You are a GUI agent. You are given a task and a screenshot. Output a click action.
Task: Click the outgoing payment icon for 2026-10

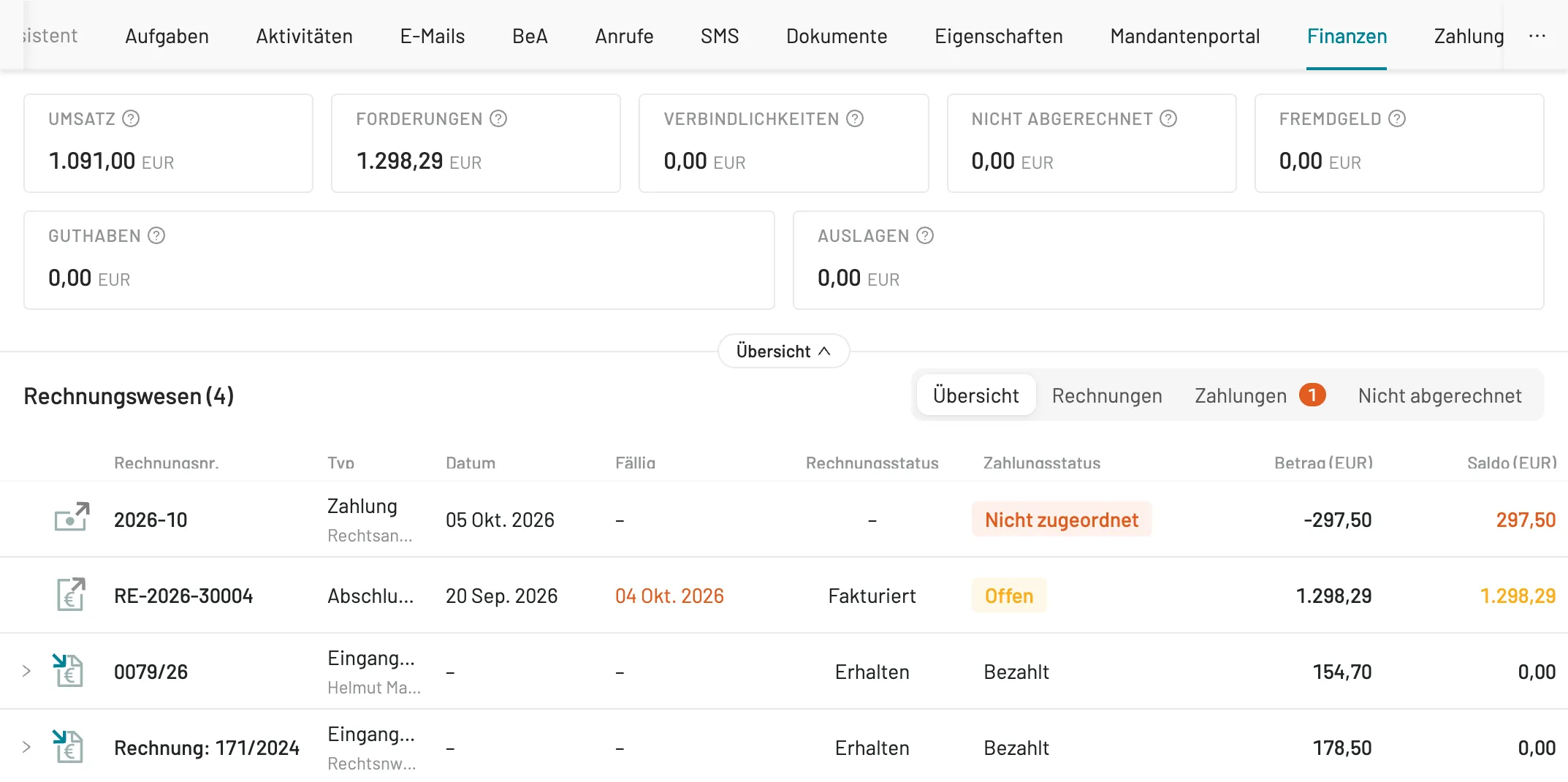click(72, 517)
